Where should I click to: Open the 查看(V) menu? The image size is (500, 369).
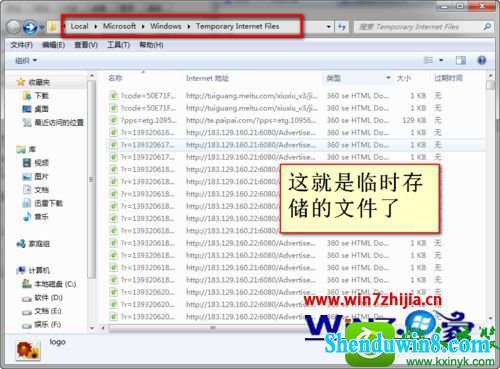coord(86,45)
